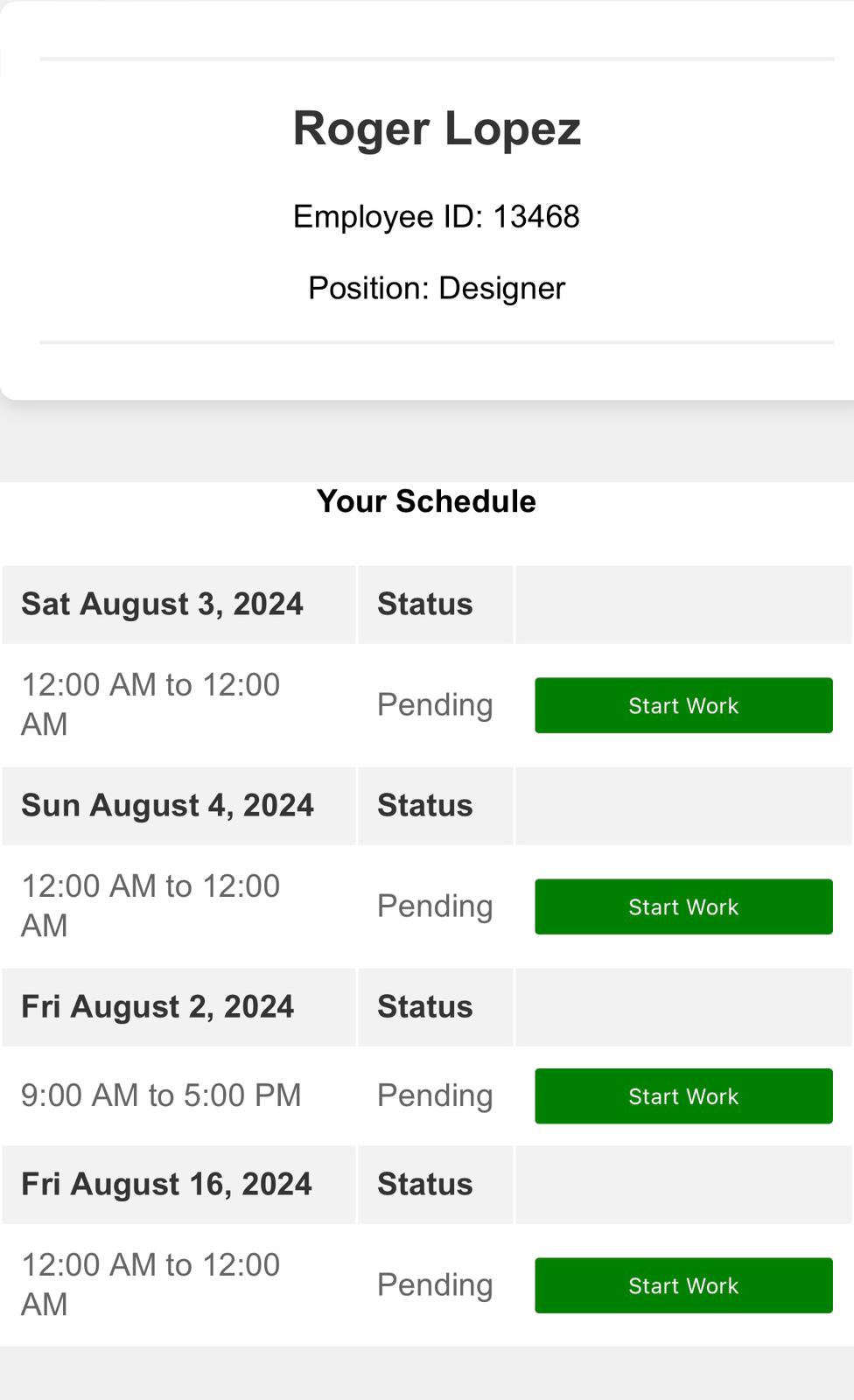The height and width of the screenshot is (1400, 854).
Task: Begin the Fri August 16 shift
Action: [683, 1285]
